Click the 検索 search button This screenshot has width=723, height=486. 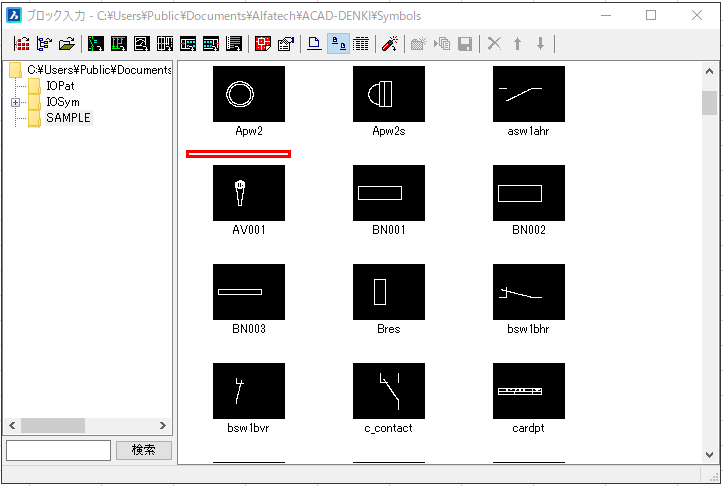pyautogui.click(x=143, y=450)
